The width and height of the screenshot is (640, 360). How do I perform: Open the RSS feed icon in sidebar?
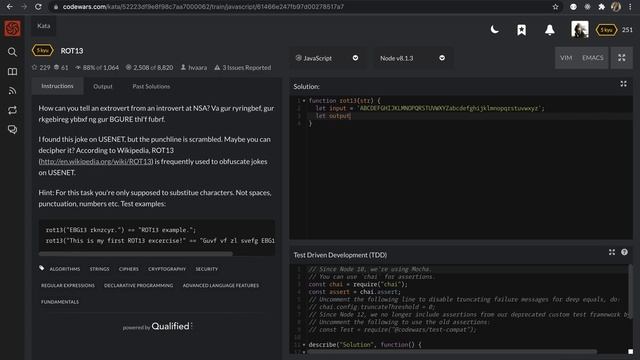point(12,91)
